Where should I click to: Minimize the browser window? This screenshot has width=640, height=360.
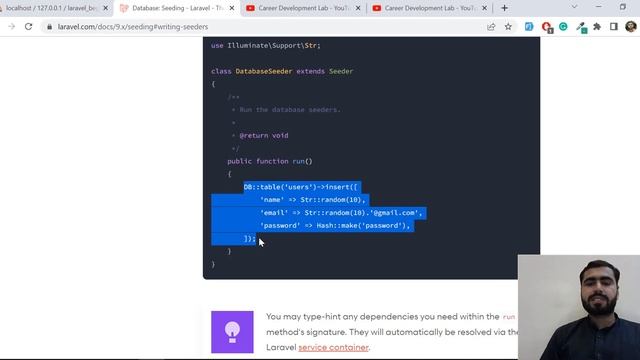point(598,7)
